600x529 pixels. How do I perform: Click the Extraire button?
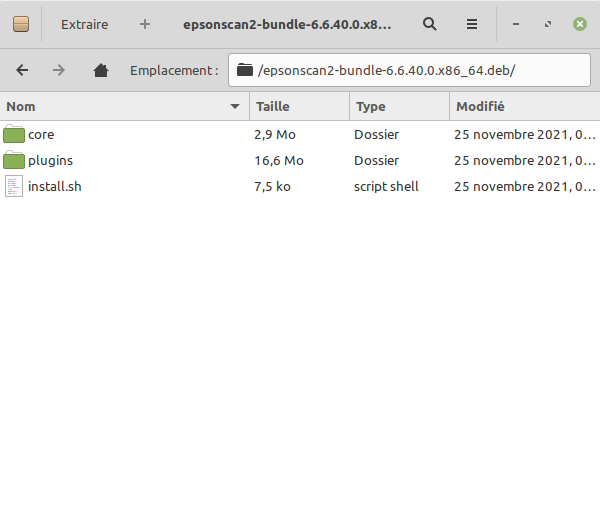point(85,24)
